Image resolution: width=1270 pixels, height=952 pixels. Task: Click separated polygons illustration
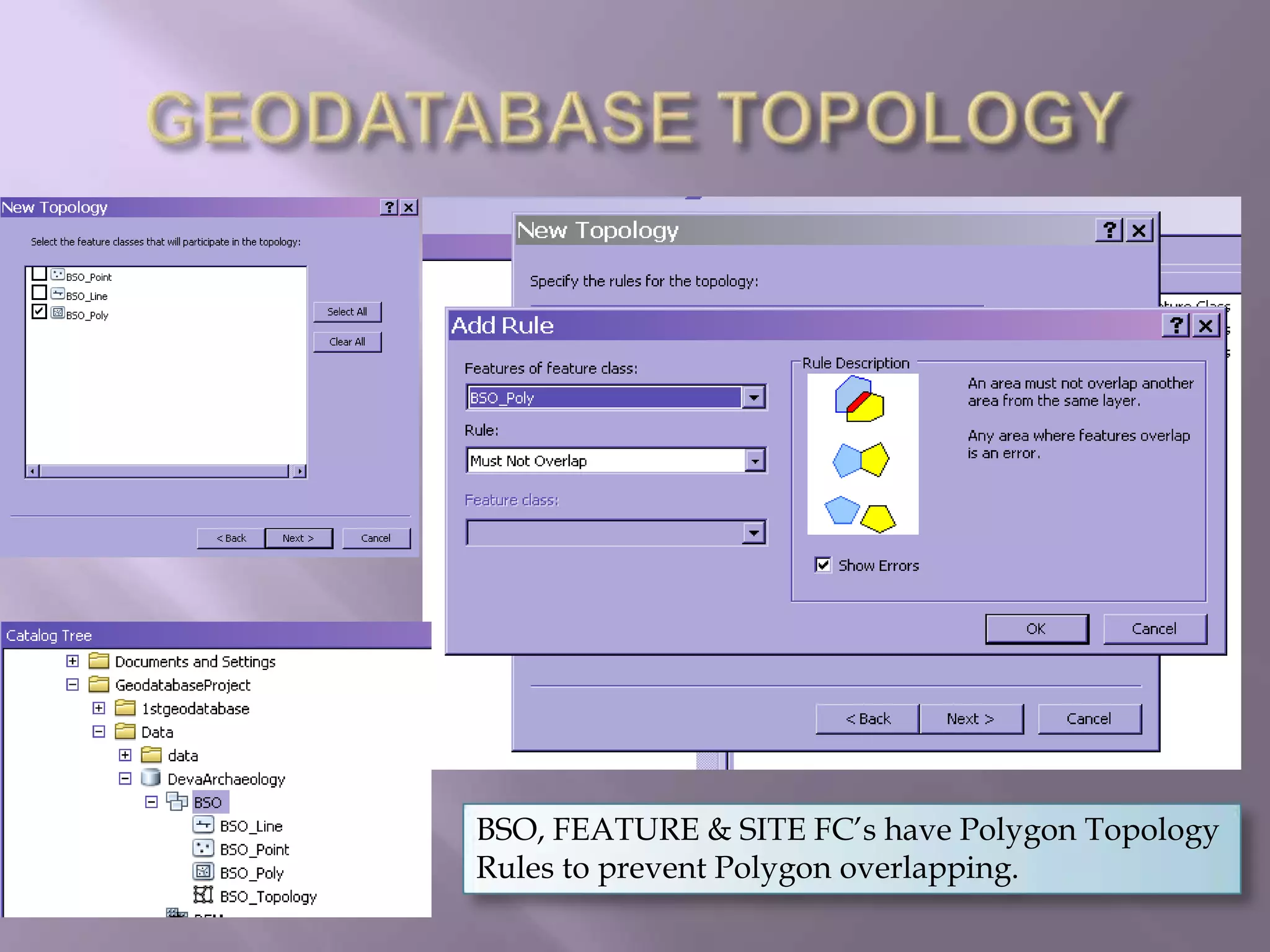click(x=860, y=514)
